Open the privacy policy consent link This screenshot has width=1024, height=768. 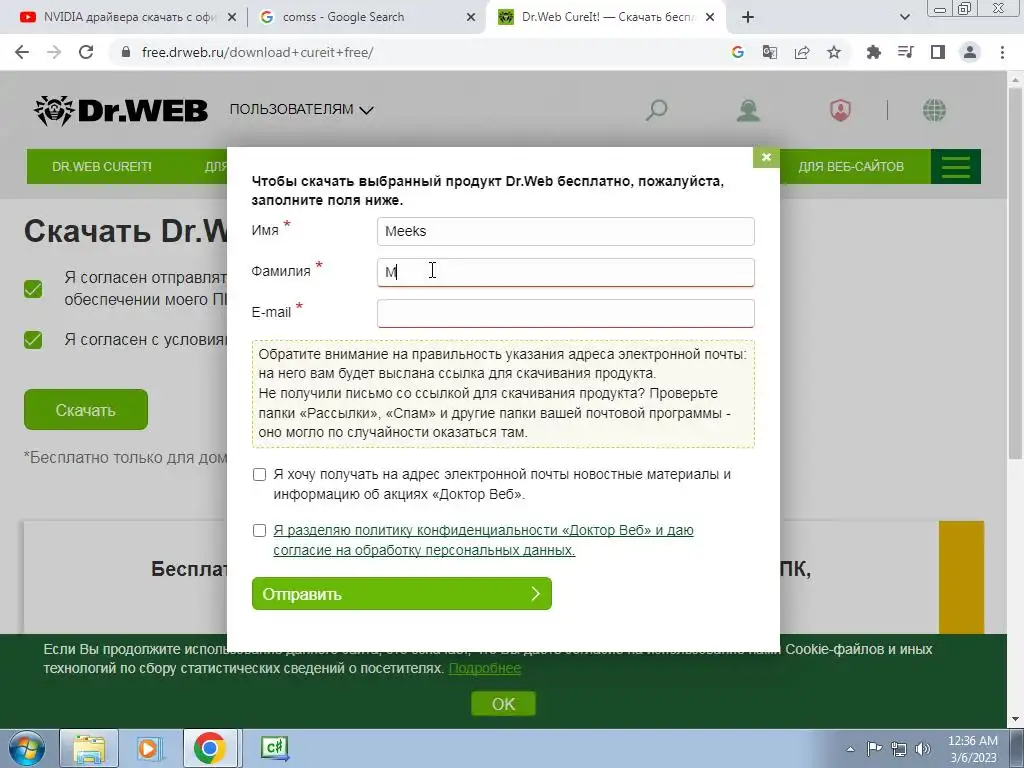tap(483, 540)
